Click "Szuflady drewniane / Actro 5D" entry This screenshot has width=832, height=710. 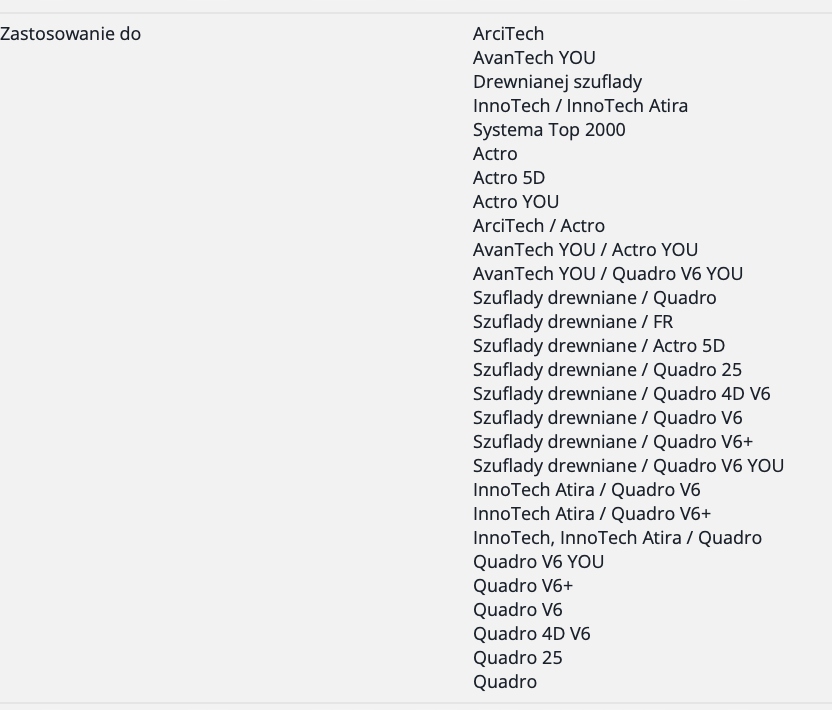(x=599, y=346)
